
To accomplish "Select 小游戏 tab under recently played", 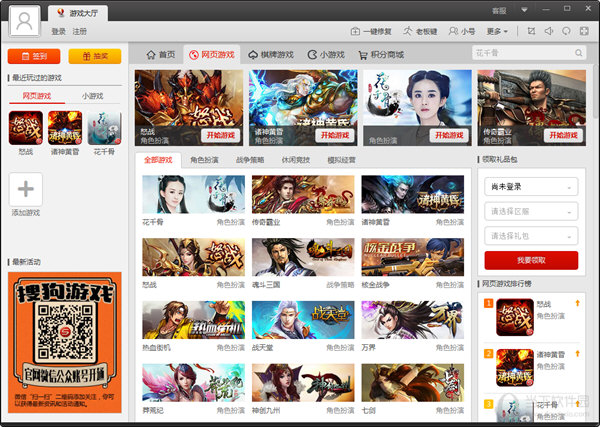I will pos(93,96).
